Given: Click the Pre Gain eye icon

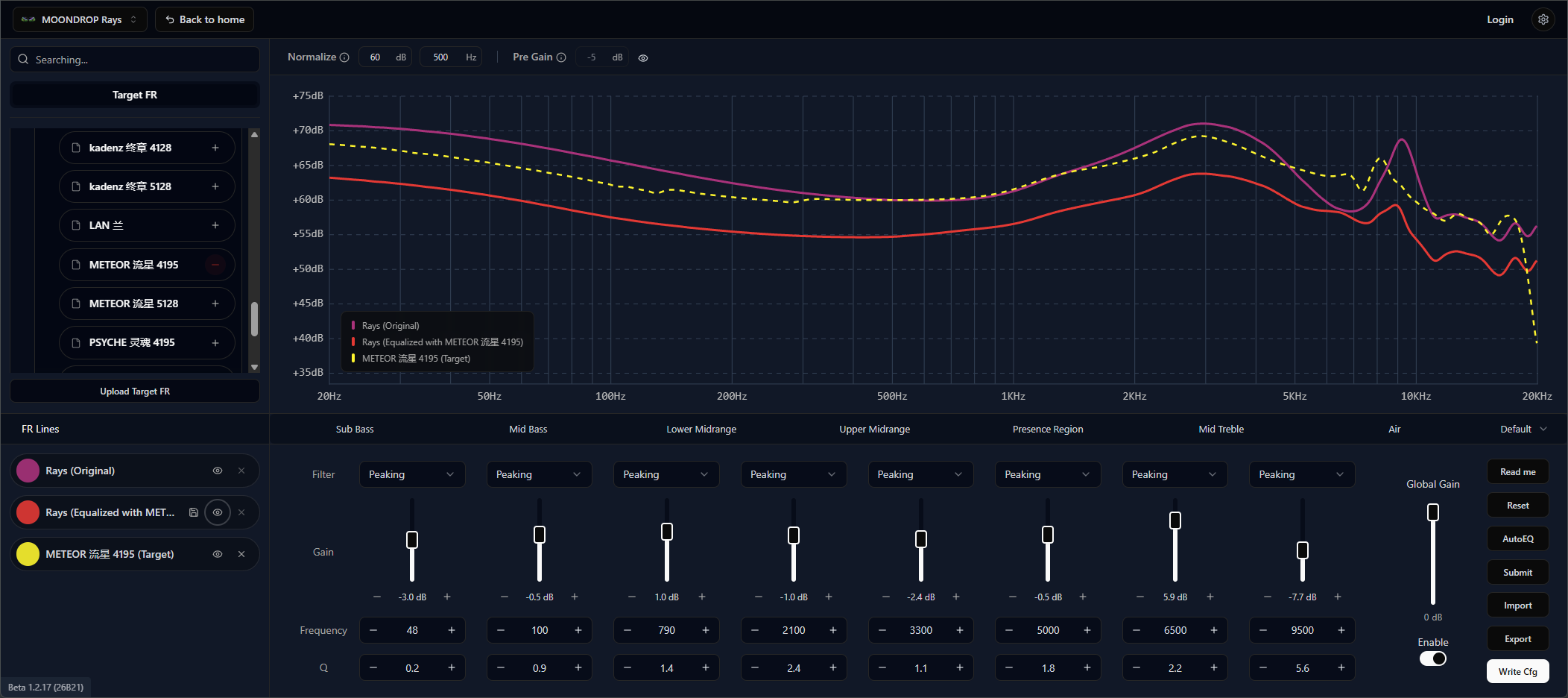Looking at the screenshot, I should [643, 58].
